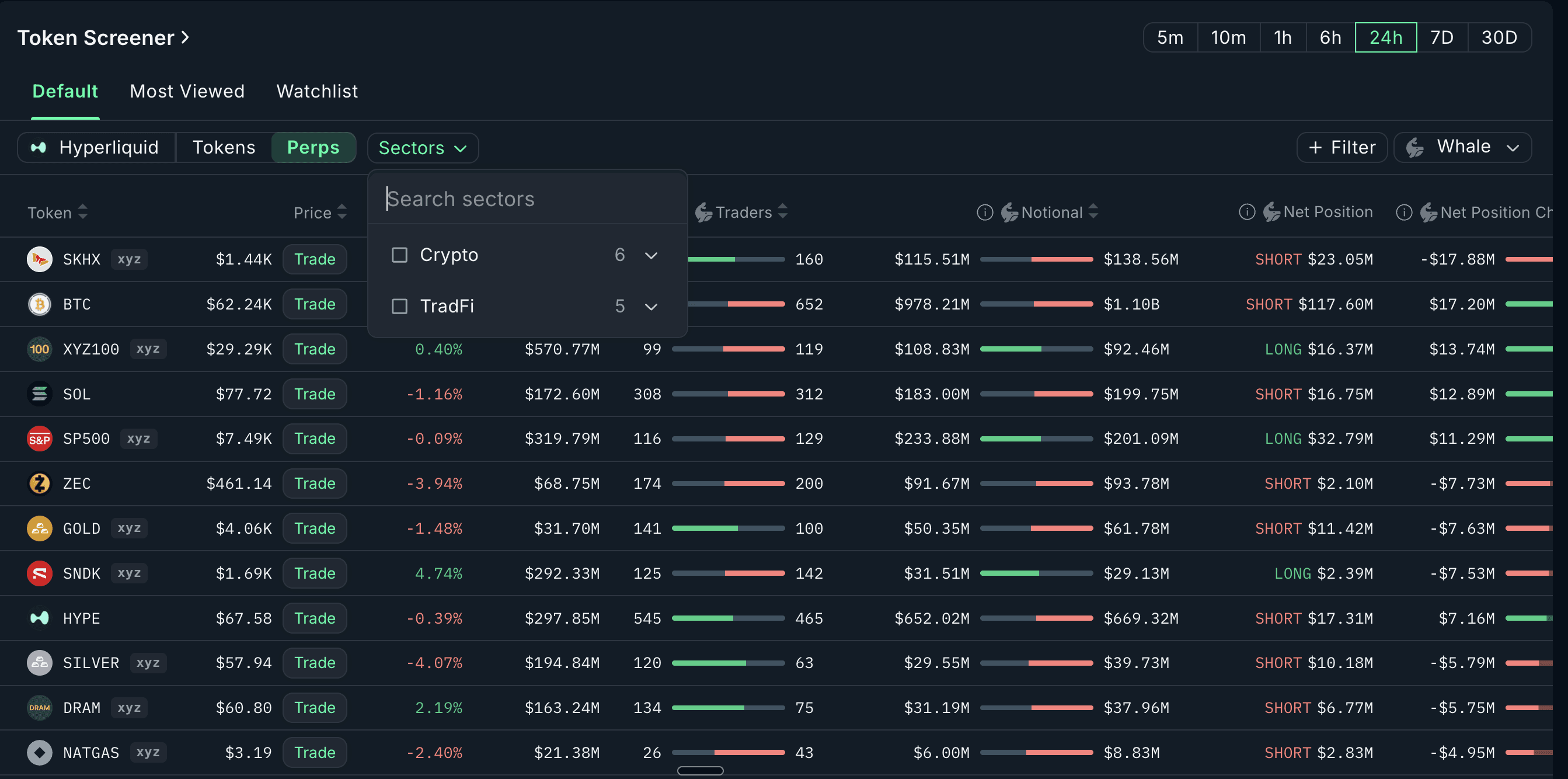Image resolution: width=1568 pixels, height=779 pixels.
Task: Switch to the Watchlist tab
Action: [317, 91]
